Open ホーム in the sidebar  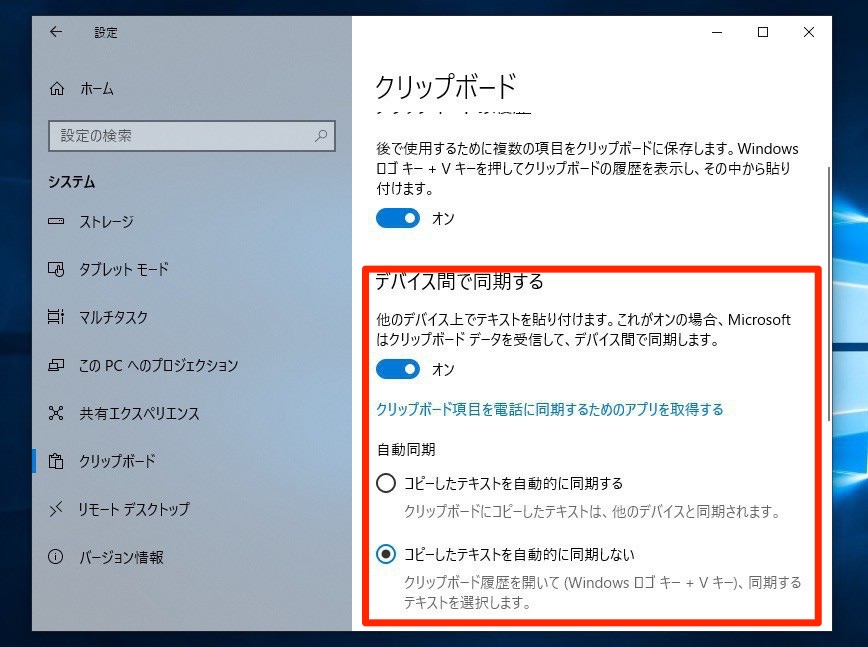[97, 89]
